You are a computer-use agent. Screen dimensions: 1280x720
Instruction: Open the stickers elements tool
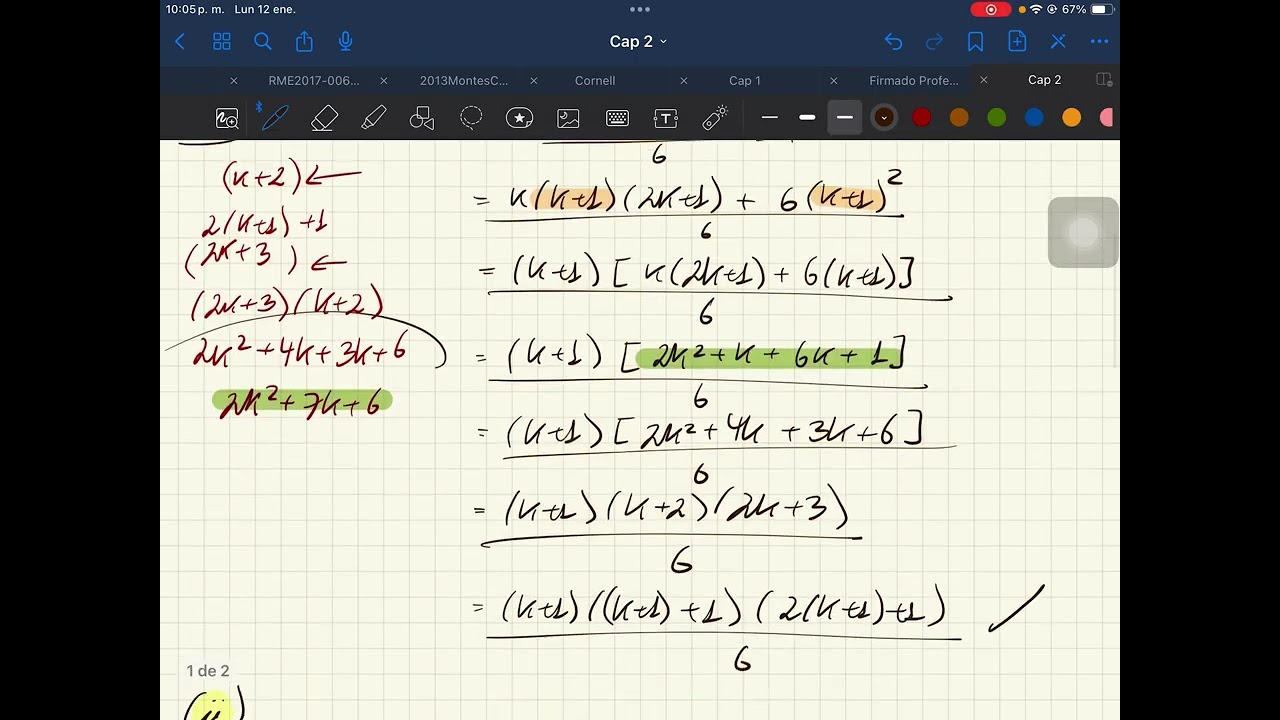(x=520, y=118)
